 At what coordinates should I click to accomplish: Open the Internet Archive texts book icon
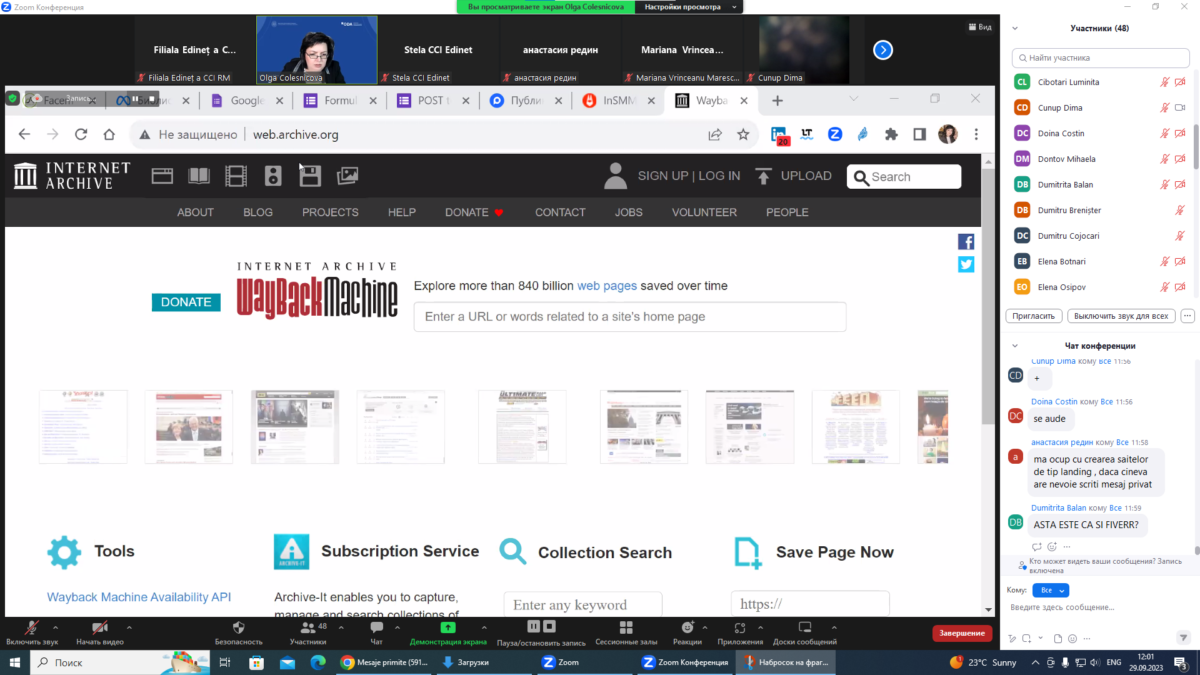coord(199,176)
